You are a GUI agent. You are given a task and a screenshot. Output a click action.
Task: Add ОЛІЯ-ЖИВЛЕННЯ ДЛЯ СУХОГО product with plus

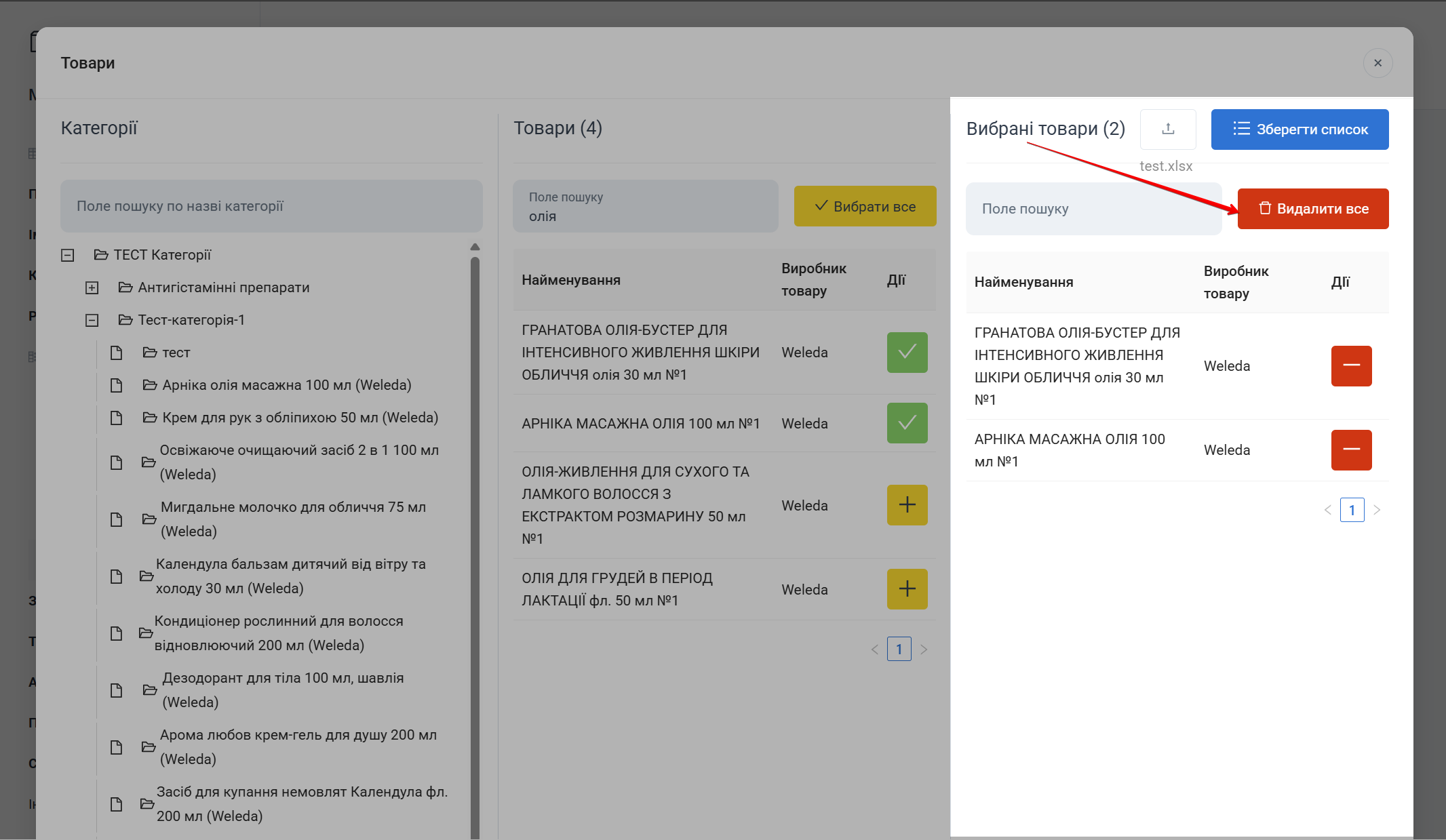pos(906,505)
